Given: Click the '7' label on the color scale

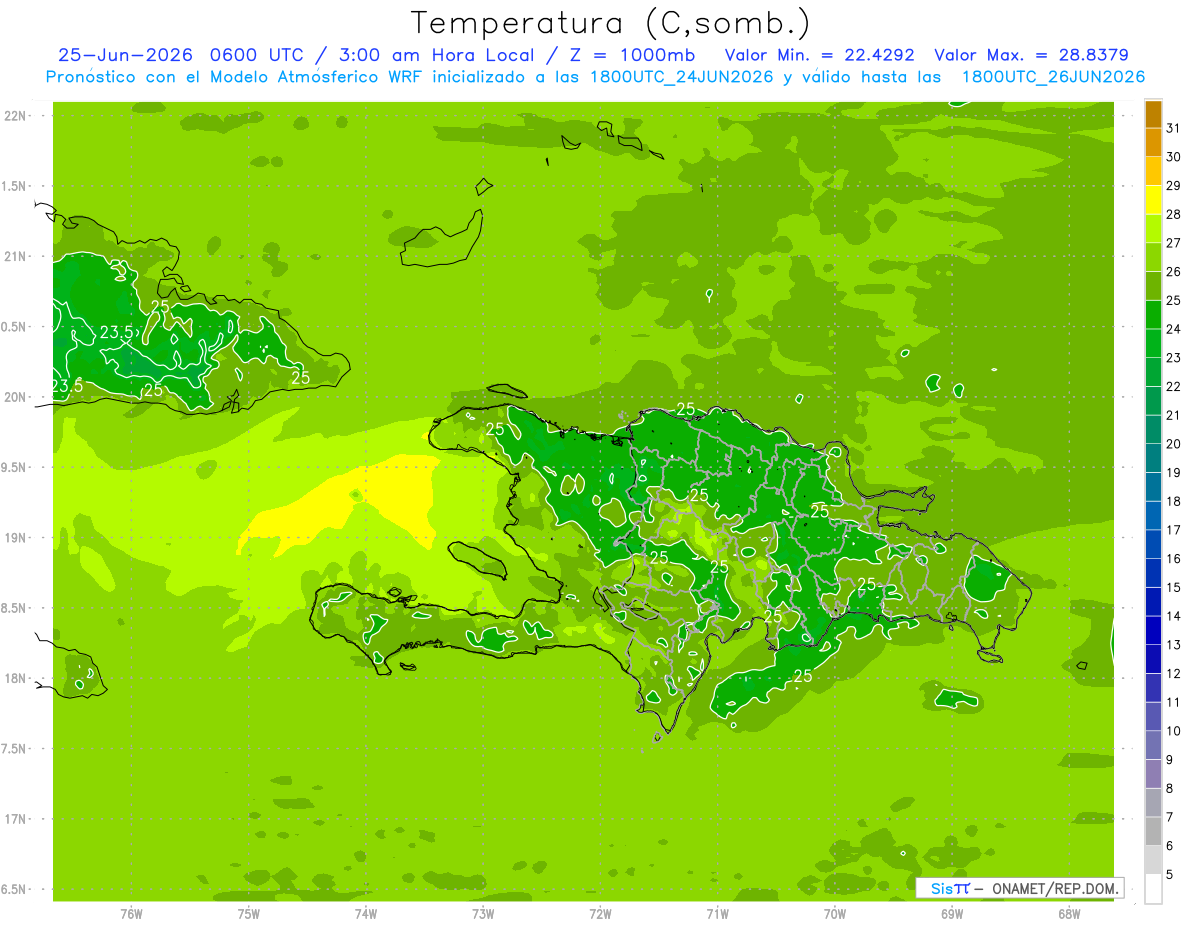Looking at the screenshot, I should [1170, 818].
